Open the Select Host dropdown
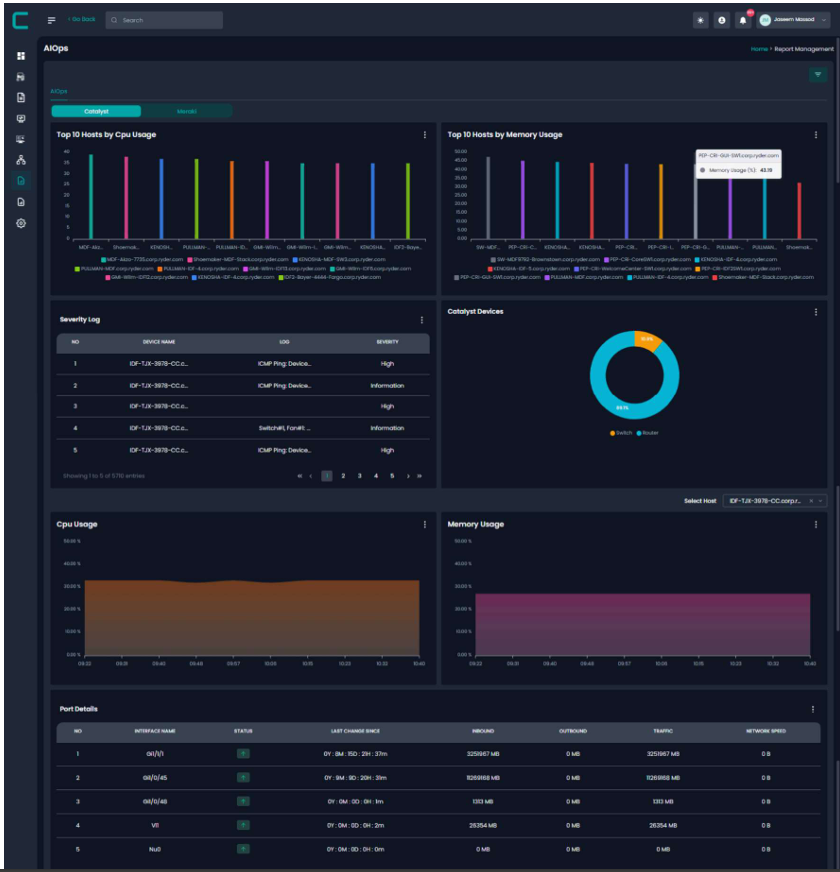The image size is (840, 872). coord(774,501)
